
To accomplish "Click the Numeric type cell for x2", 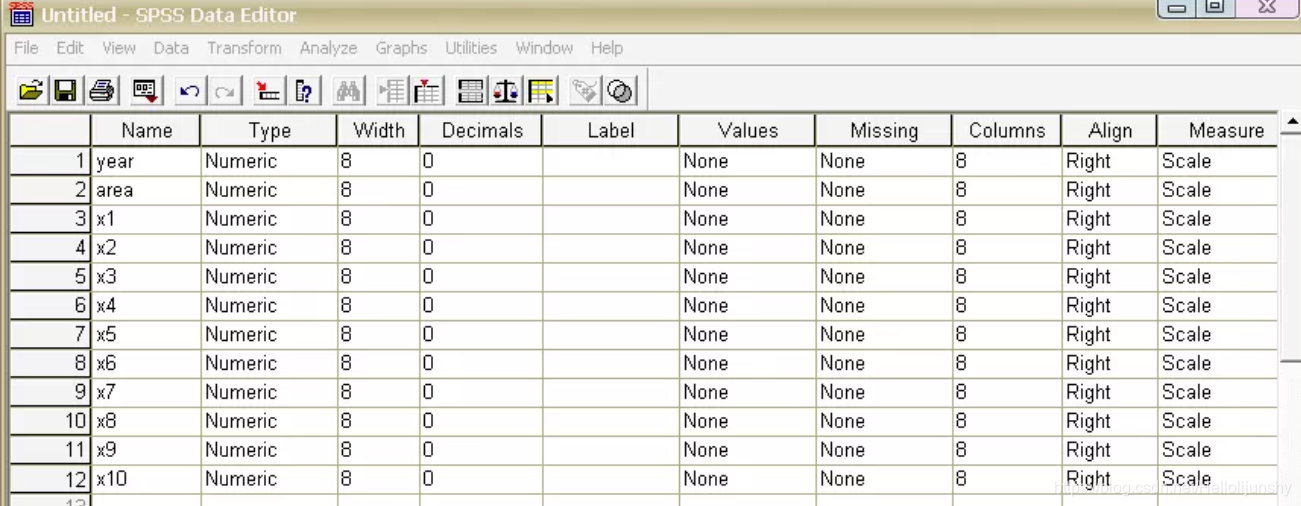I will click(x=269, y=248).
